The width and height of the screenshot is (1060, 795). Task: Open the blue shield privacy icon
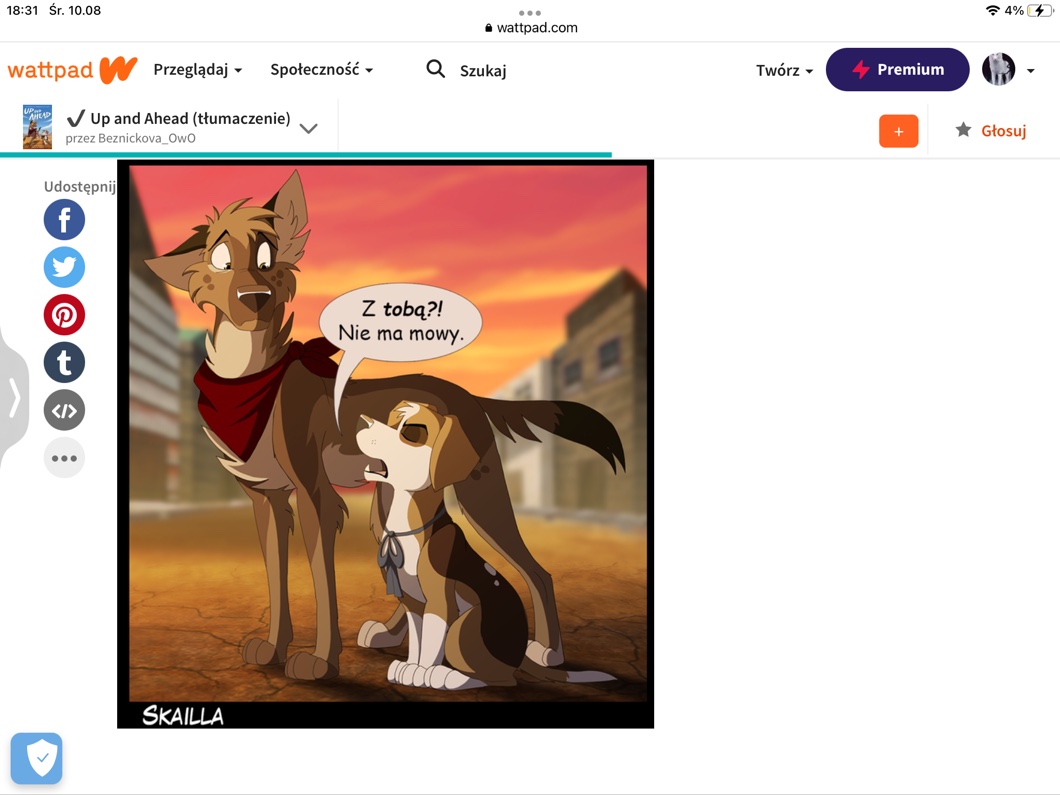tap(37, 758)
